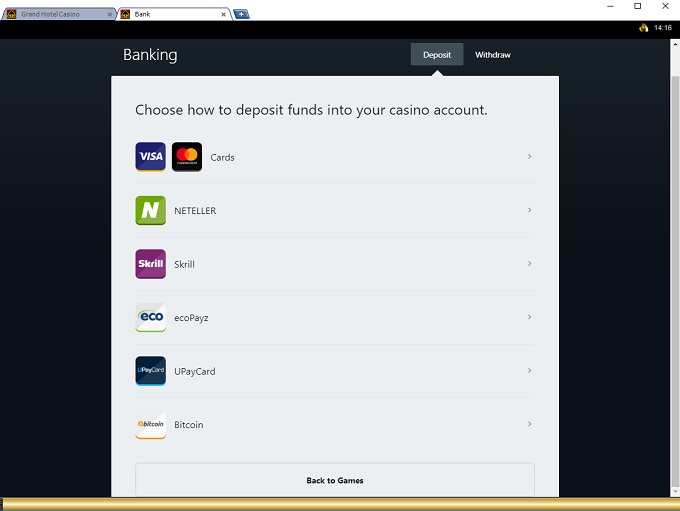The width and height of the screenshot is (680, 511).
Task: Close the Bank tab
Action: tap(225, 14)
